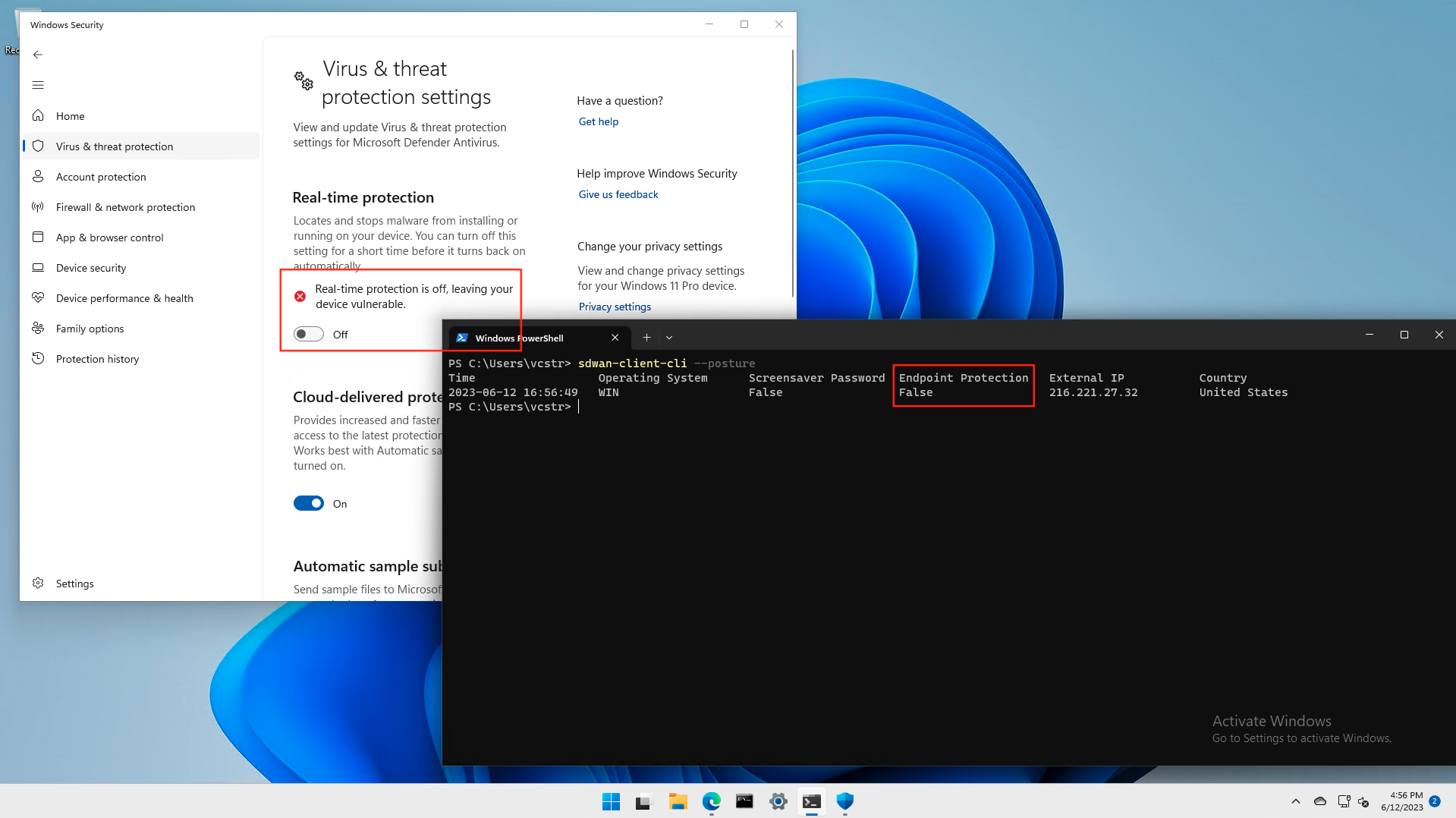Click the Device security laptop icon
This screenshot has height=818, width=1456.
coord(38,267)
